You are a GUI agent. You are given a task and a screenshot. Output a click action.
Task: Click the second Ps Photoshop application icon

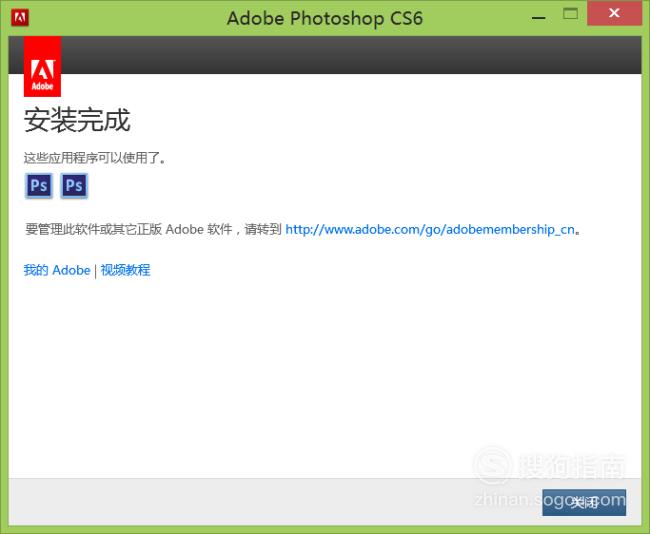pos(74,185)
